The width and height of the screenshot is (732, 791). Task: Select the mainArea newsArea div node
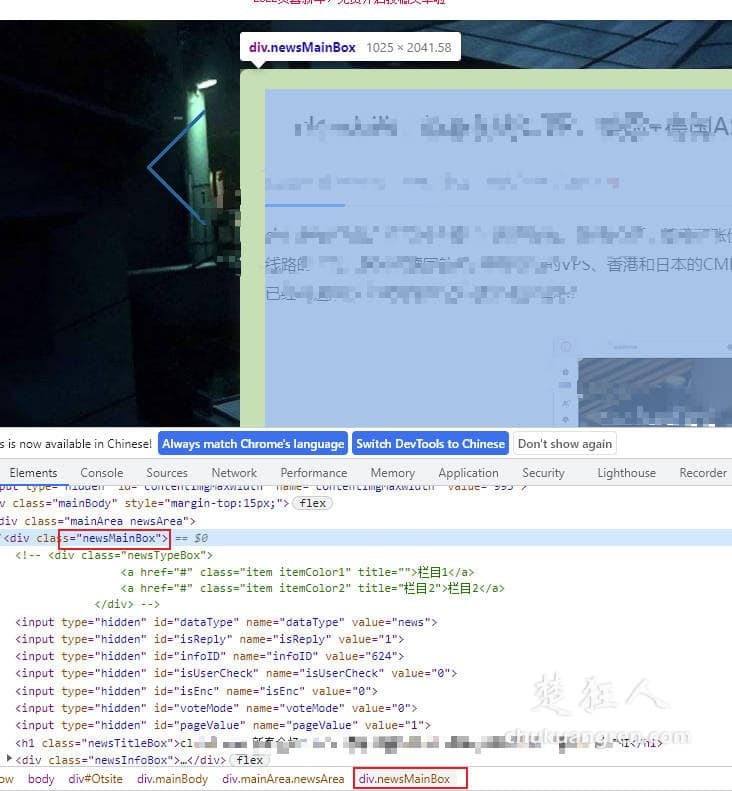click(x=100, y=521)
